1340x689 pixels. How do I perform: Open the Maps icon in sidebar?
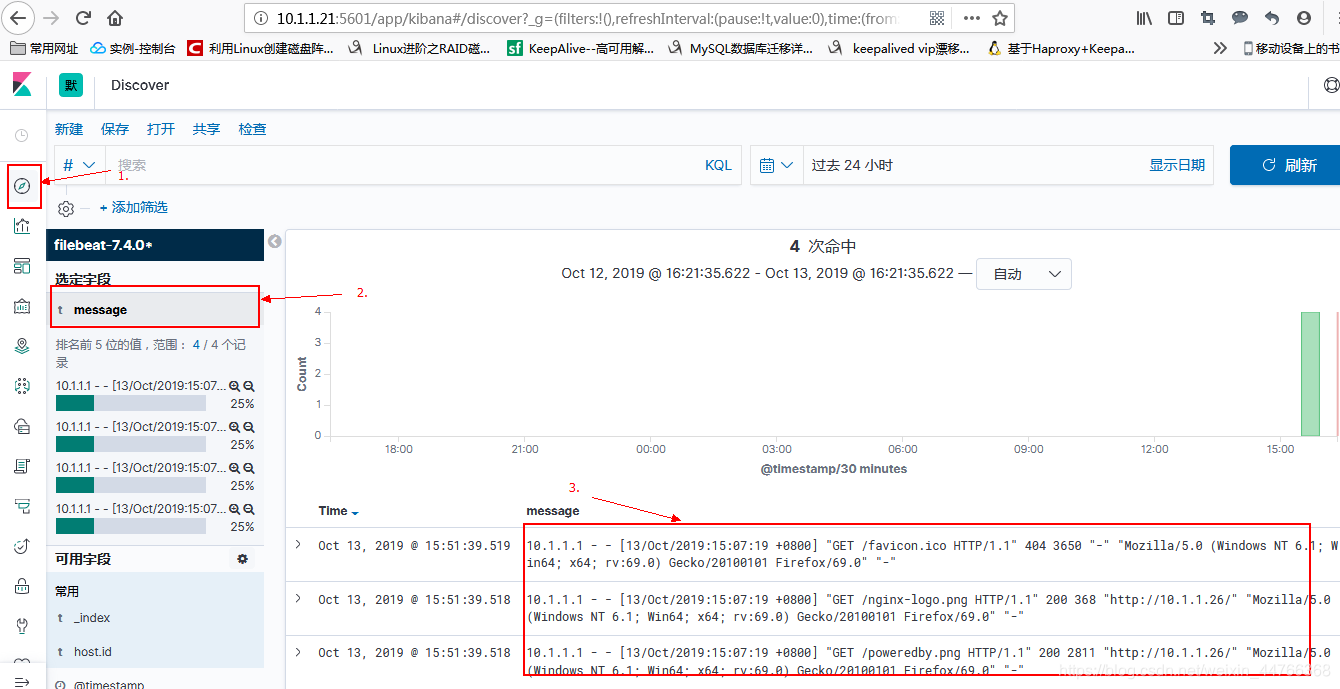(22, 346)
